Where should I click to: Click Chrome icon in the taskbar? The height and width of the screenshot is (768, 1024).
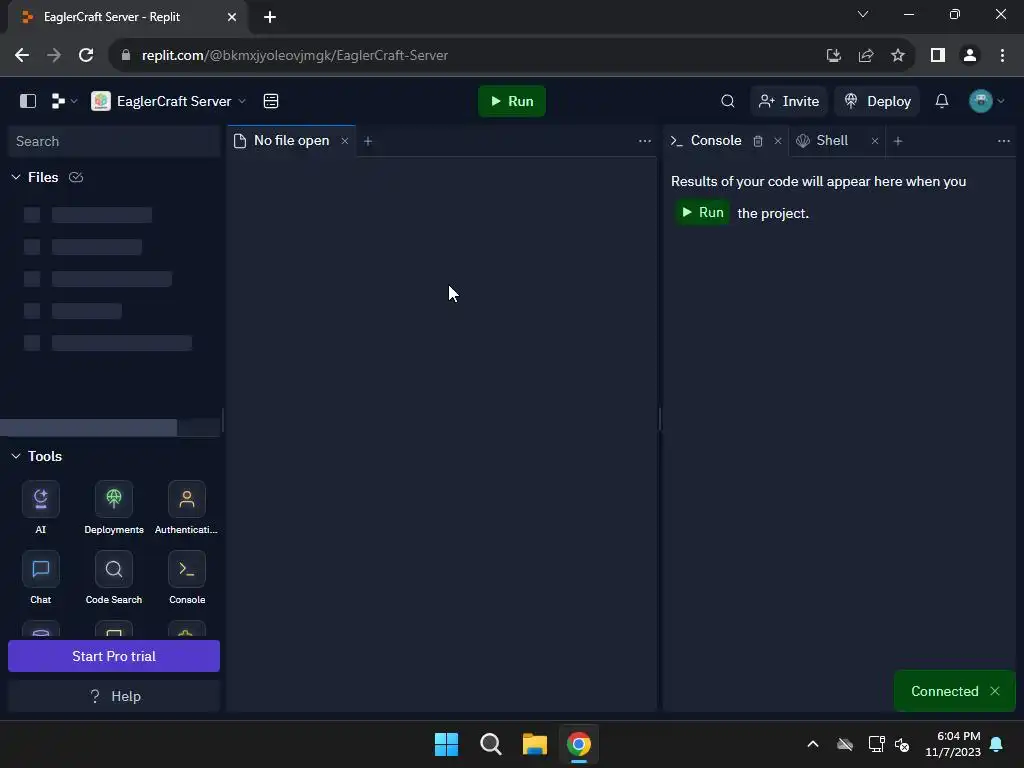click(x=579, y=744)
